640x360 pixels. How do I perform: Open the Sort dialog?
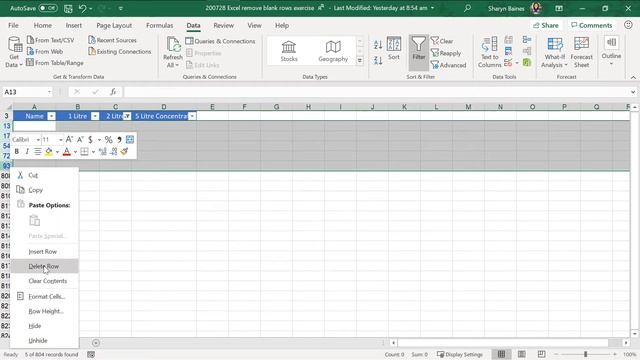394,49
